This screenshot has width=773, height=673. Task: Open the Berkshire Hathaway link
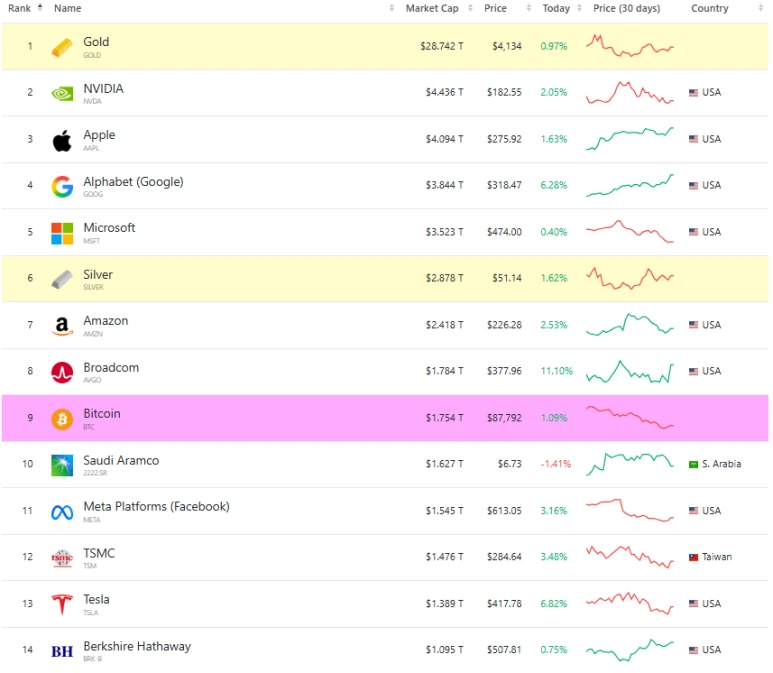tap(137, 646)
